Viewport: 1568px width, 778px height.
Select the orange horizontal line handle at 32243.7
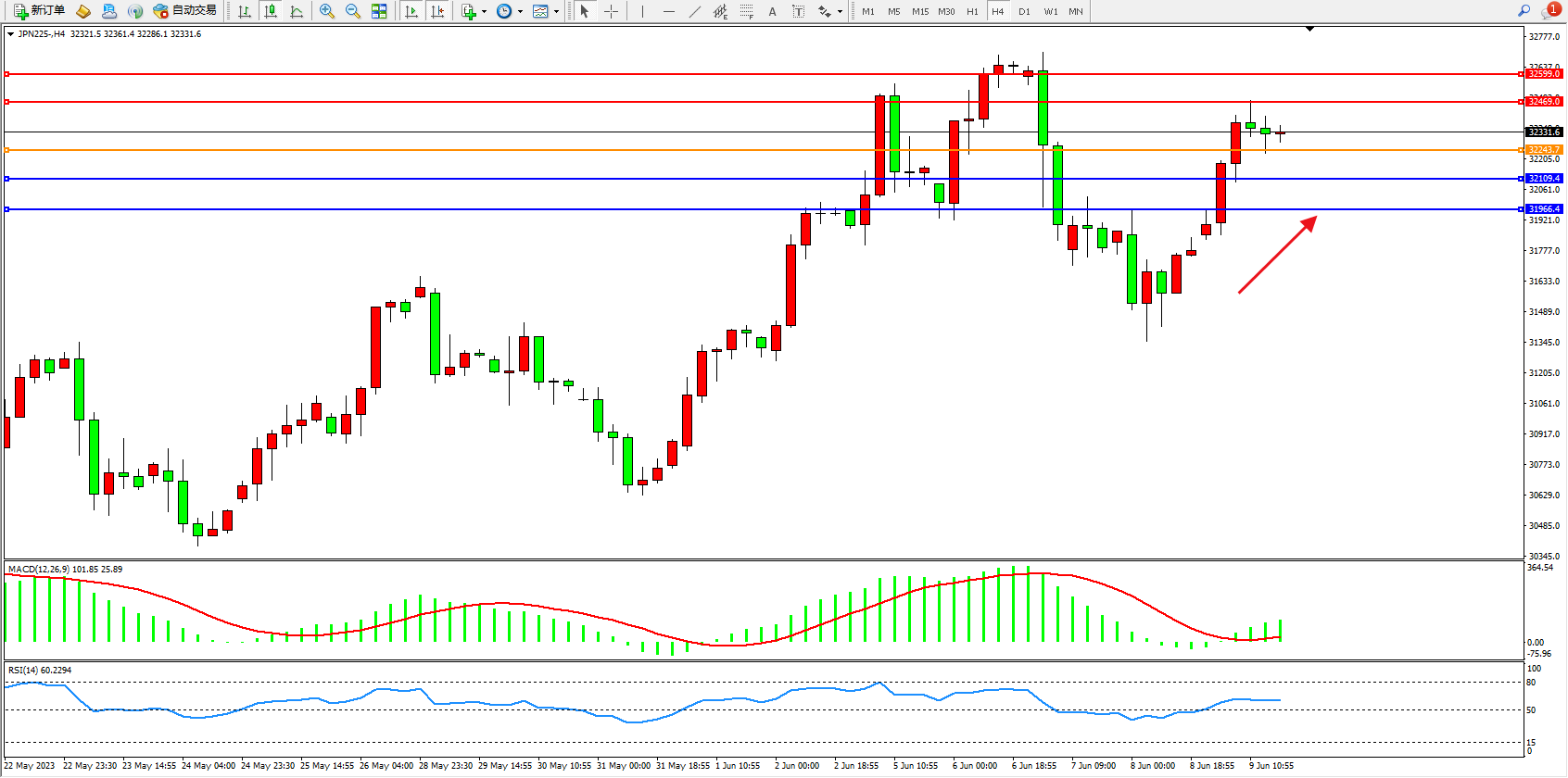(7, 149)
